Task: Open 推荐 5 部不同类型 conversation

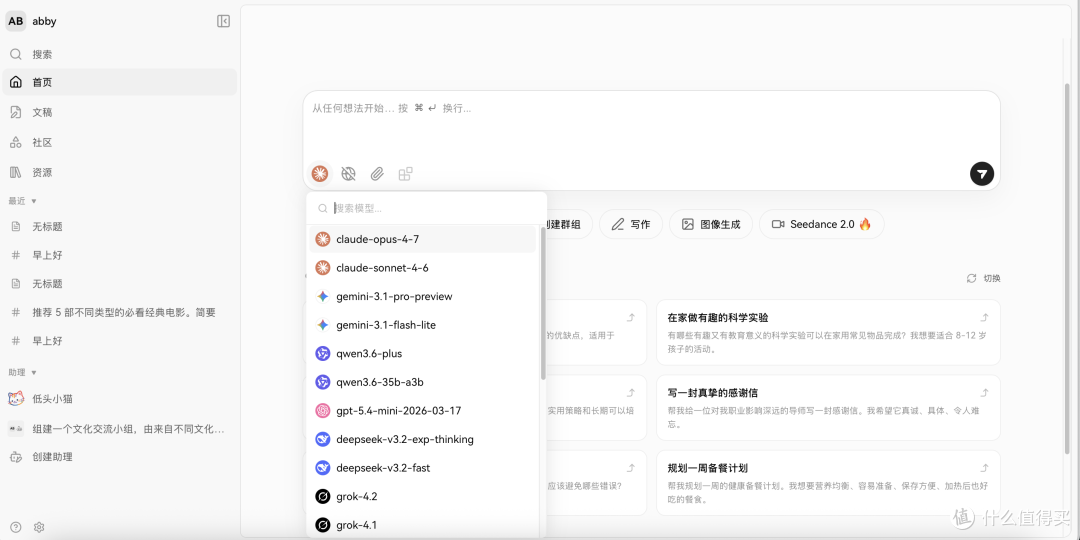Action: coord(120,312)
